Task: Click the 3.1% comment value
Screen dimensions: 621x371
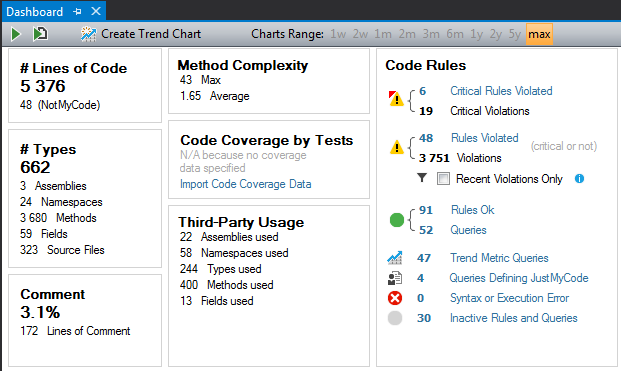Action: click(x=40, y=312)
